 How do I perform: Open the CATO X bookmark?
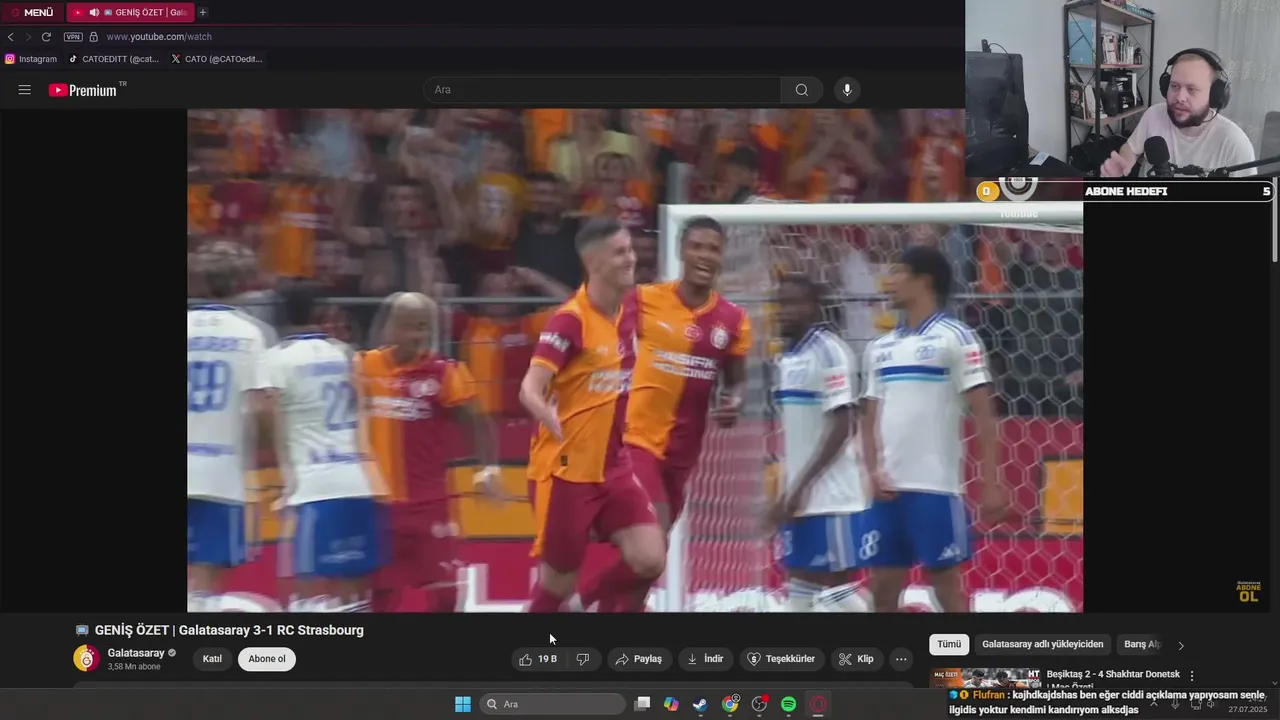coord(217,59)
